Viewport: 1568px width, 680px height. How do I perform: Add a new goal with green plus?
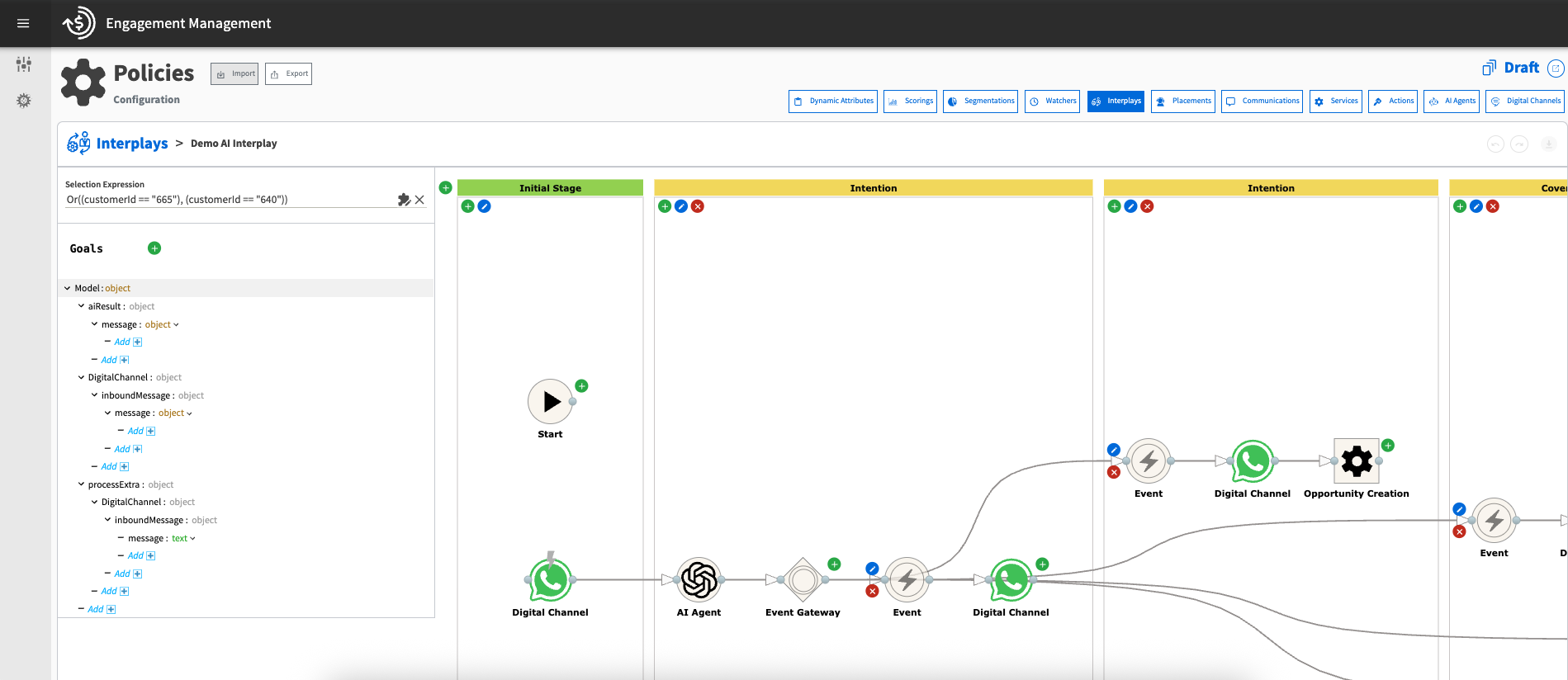click(154, 248)
